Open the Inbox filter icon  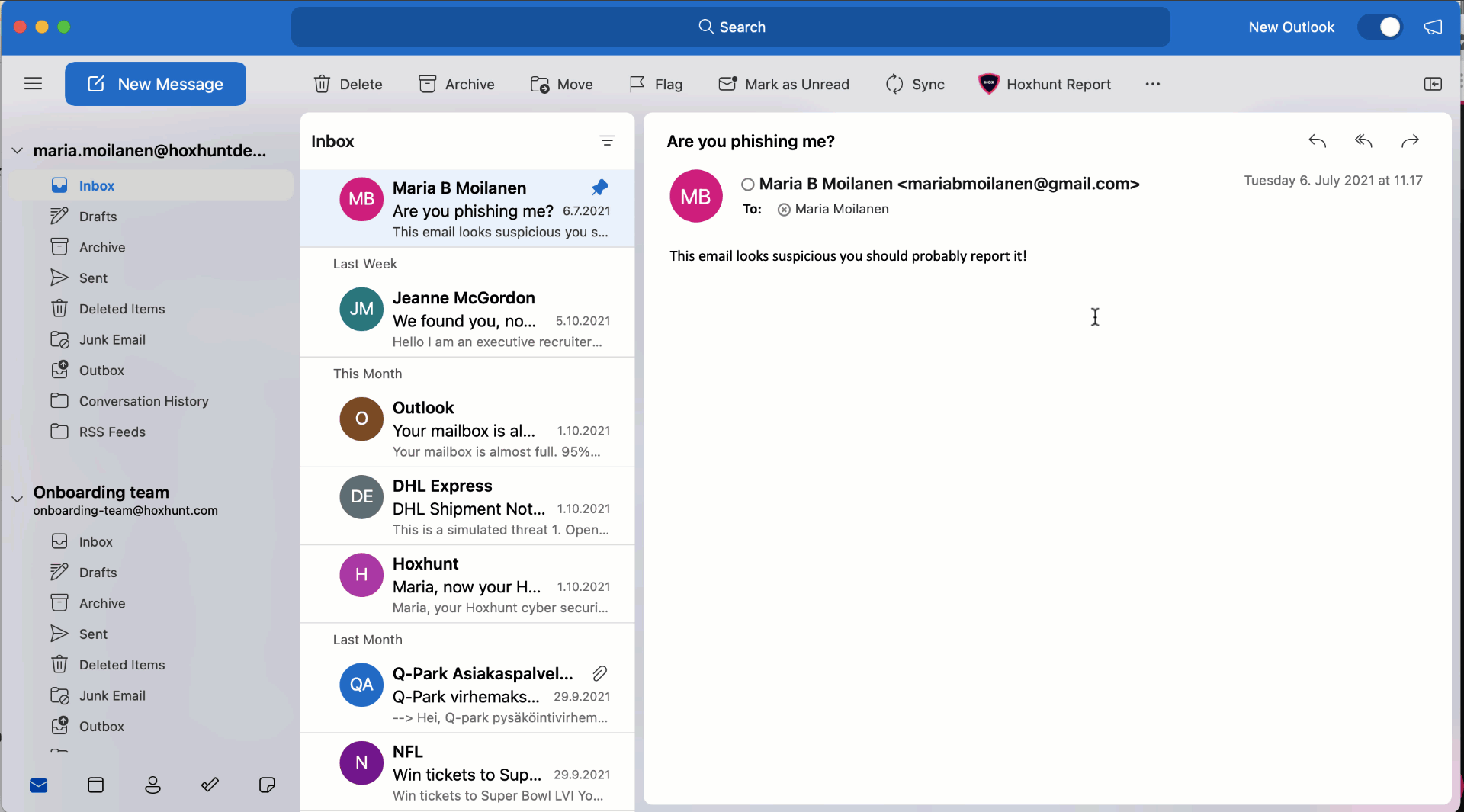(607, 141)
